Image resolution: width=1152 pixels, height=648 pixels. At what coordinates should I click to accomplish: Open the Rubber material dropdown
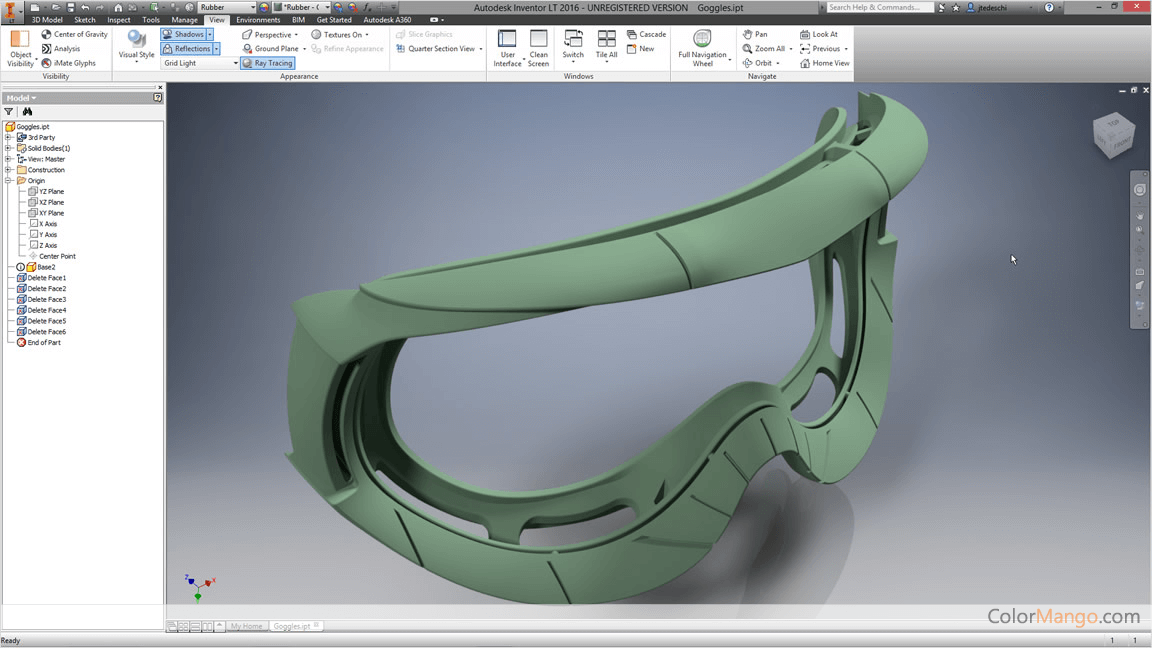pos(252,7)
